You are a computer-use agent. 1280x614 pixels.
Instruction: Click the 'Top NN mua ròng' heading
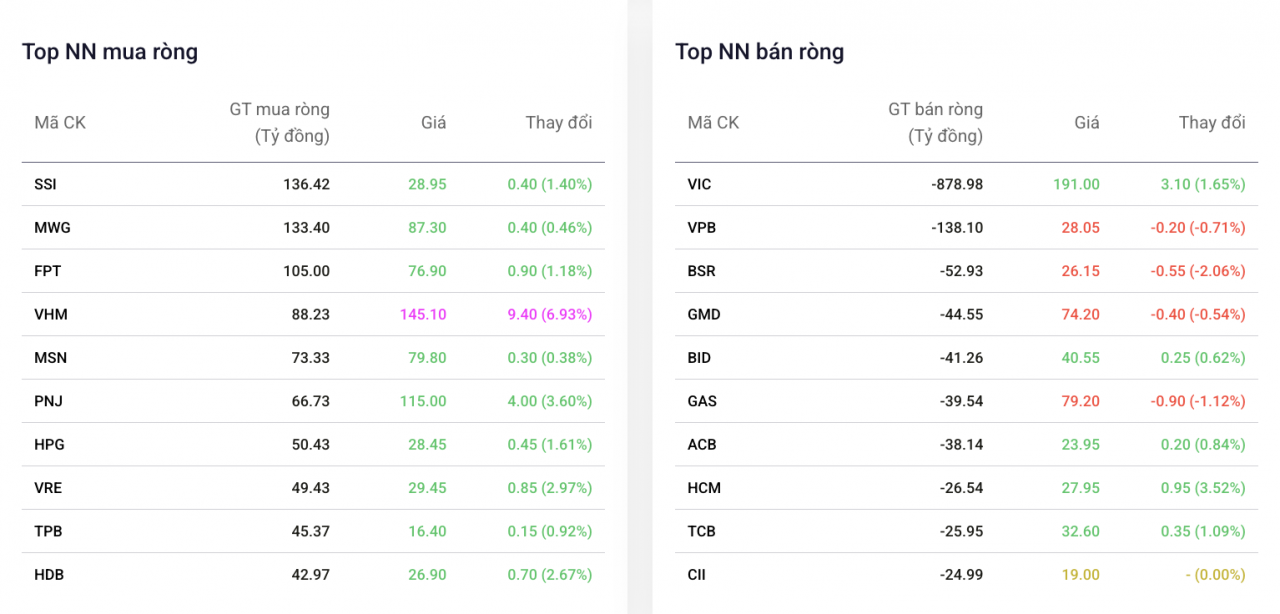[x=110, y=52]
